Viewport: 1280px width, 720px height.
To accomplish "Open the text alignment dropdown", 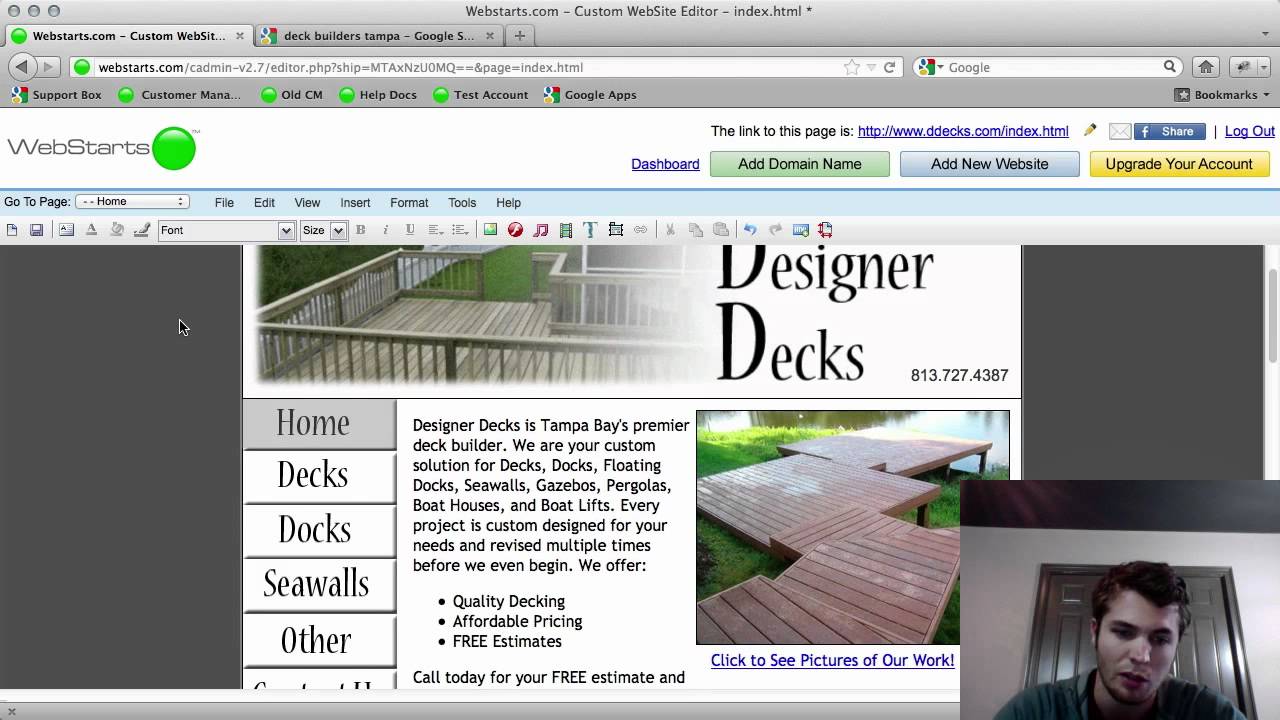I will [436, 230].
